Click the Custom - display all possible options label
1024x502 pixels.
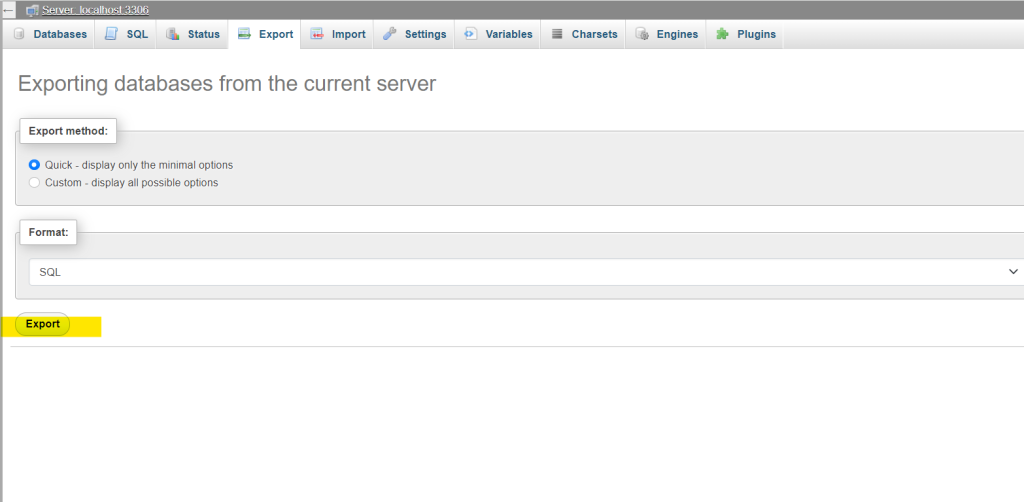click(x=131, y=183)
